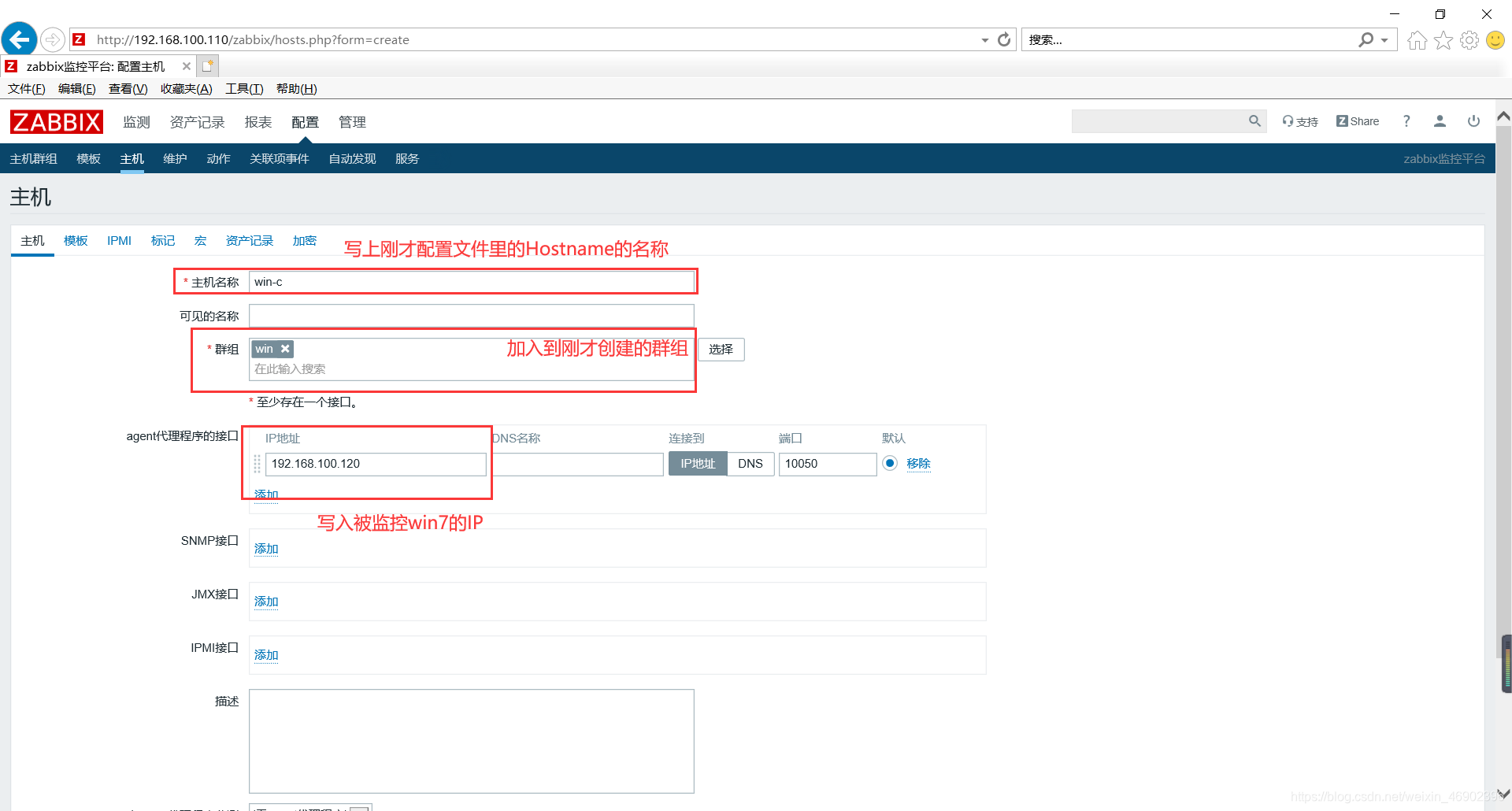Open 关联项事件 submenu

pos(280,159)
